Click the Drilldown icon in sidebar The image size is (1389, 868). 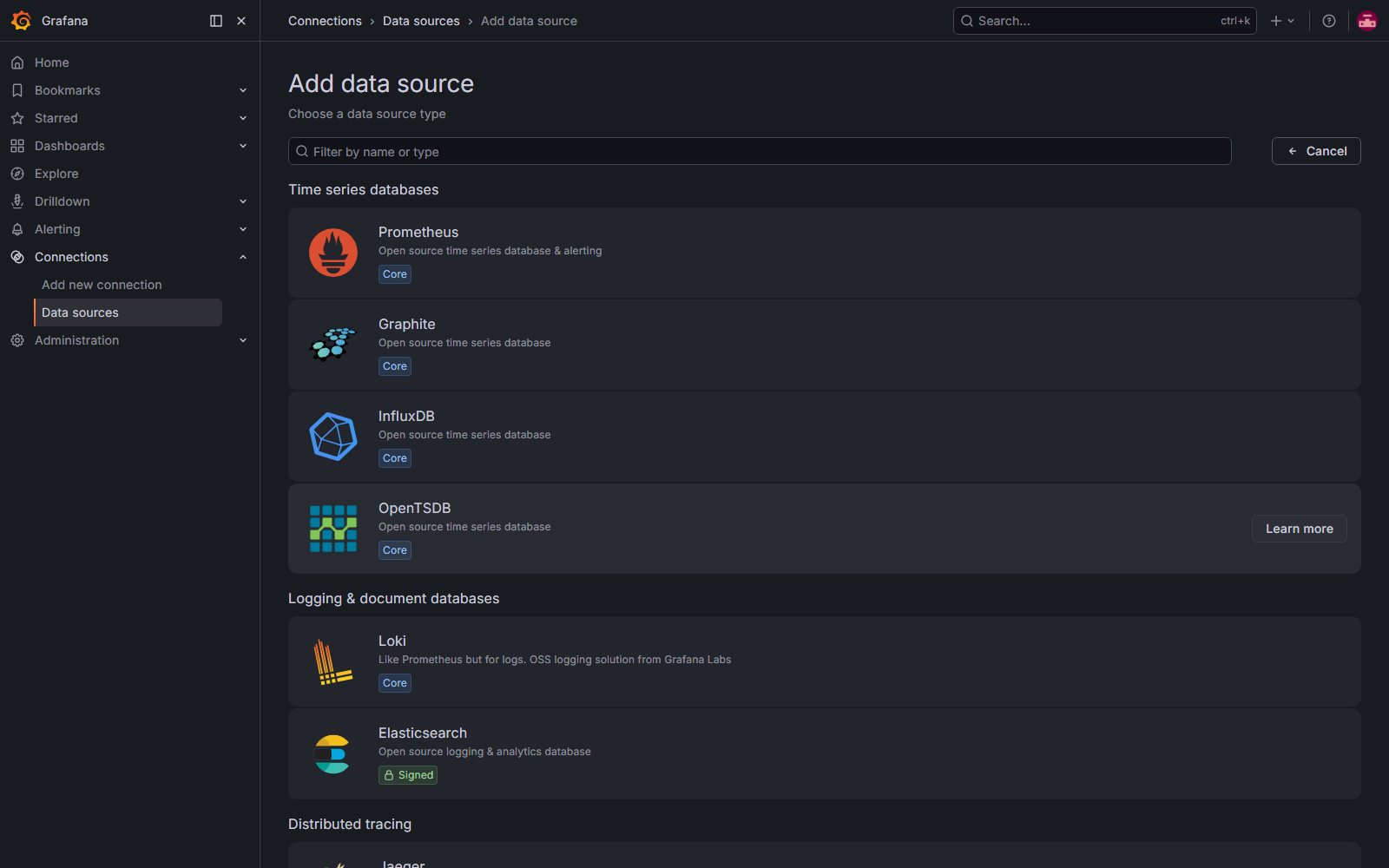(17, 201)
